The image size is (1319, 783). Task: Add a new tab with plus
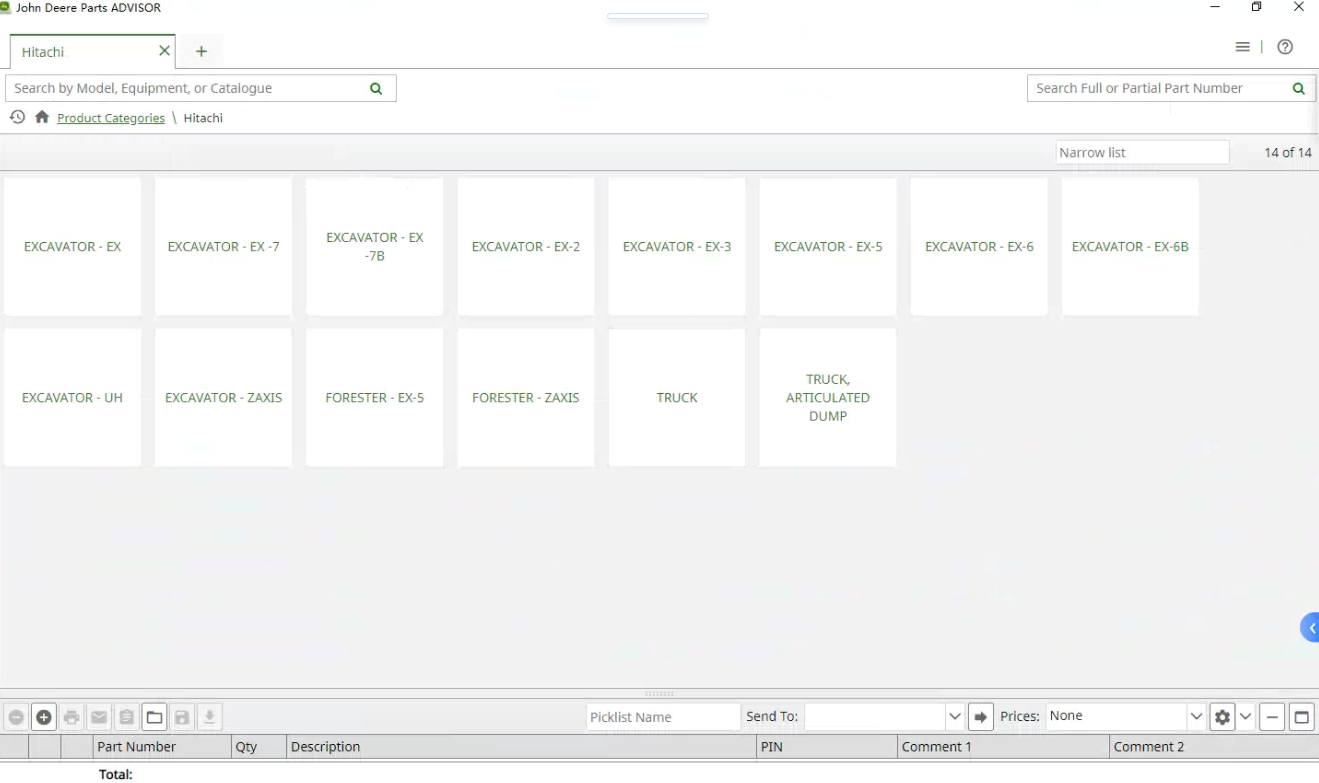pyautogui.click(x=201, y=51)
